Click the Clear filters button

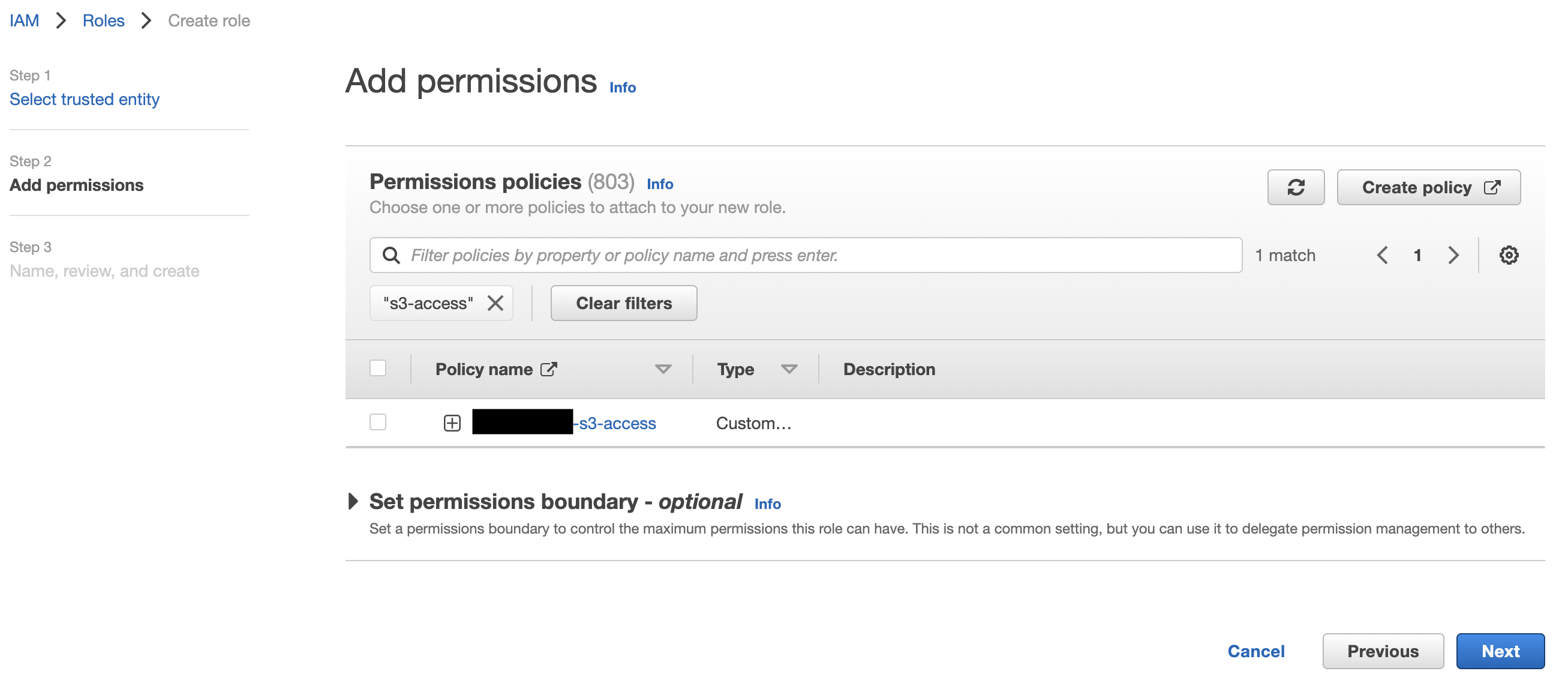pyautogui.click(x=623, y=303)
